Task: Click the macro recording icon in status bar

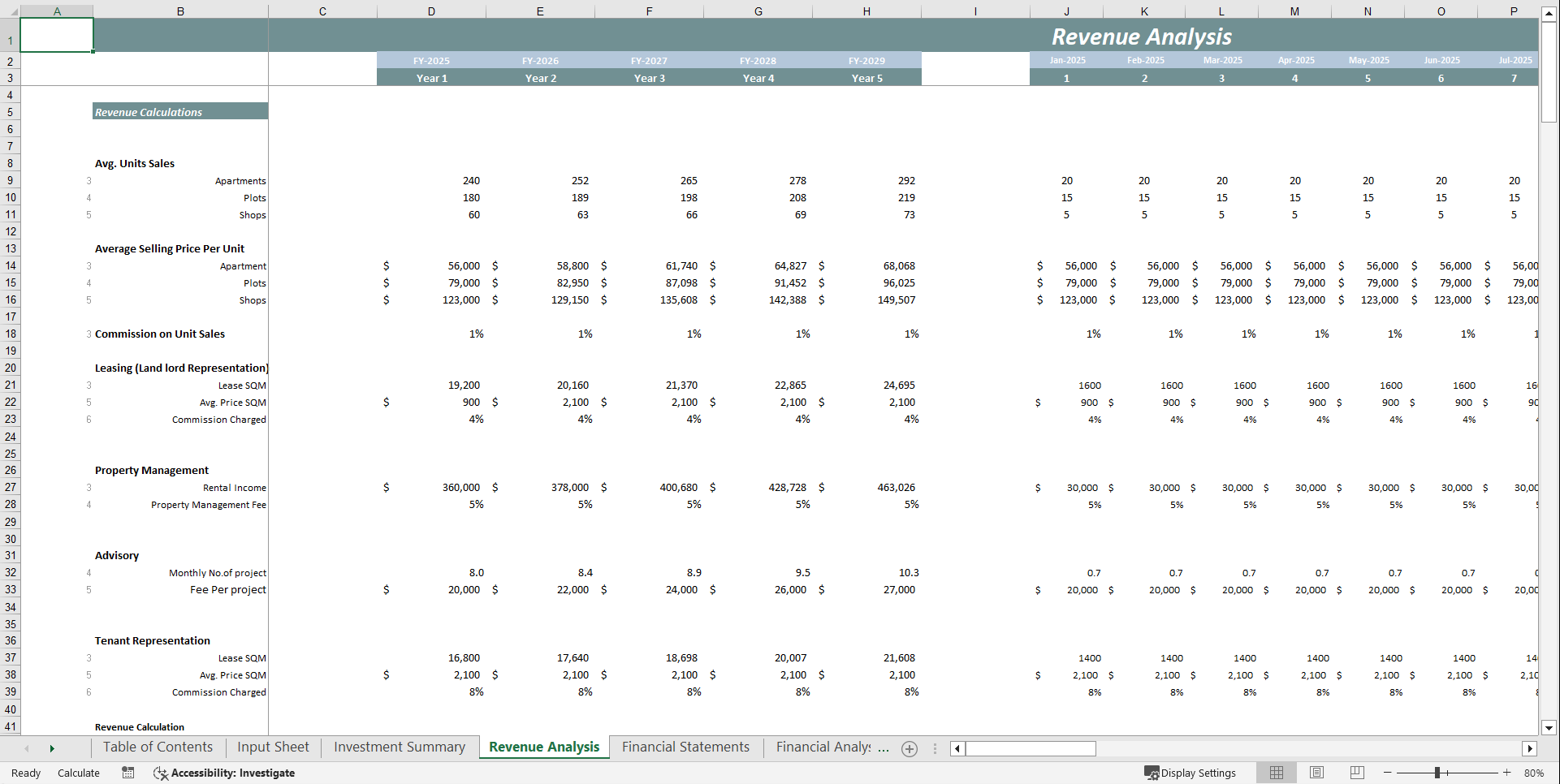Action: (127, 773)
